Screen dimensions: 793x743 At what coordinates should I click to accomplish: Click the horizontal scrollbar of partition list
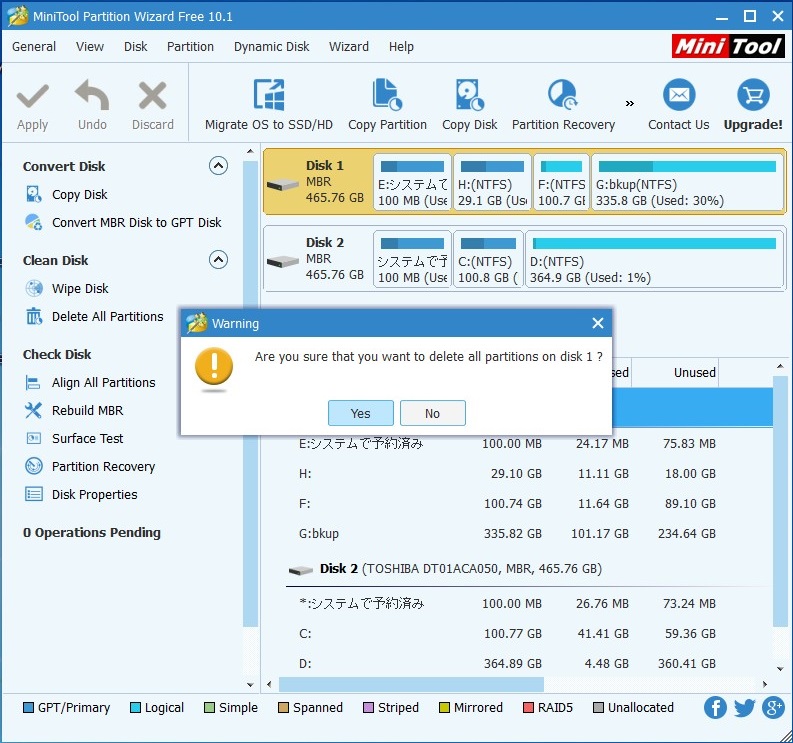[x=411, y=684]
